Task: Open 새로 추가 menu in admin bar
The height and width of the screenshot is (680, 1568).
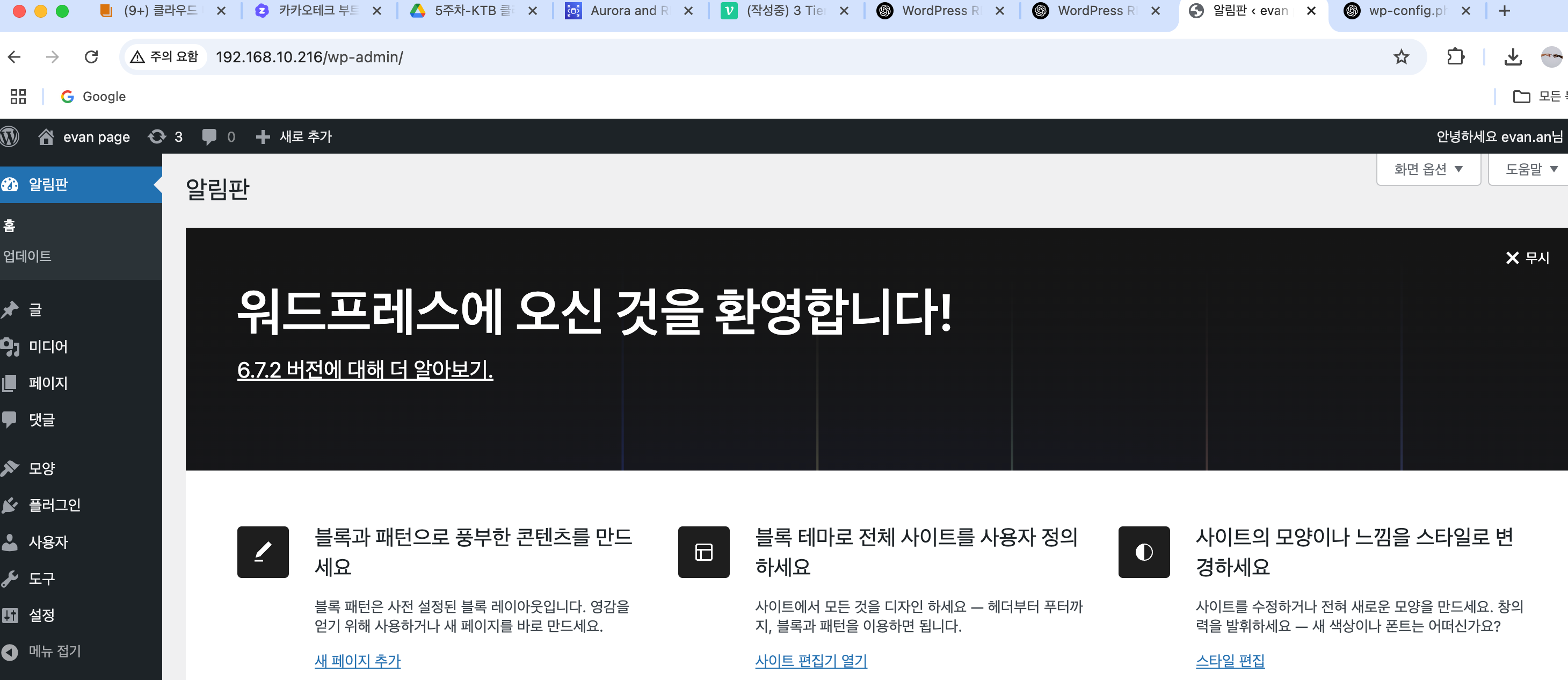Action: point(294,136)
